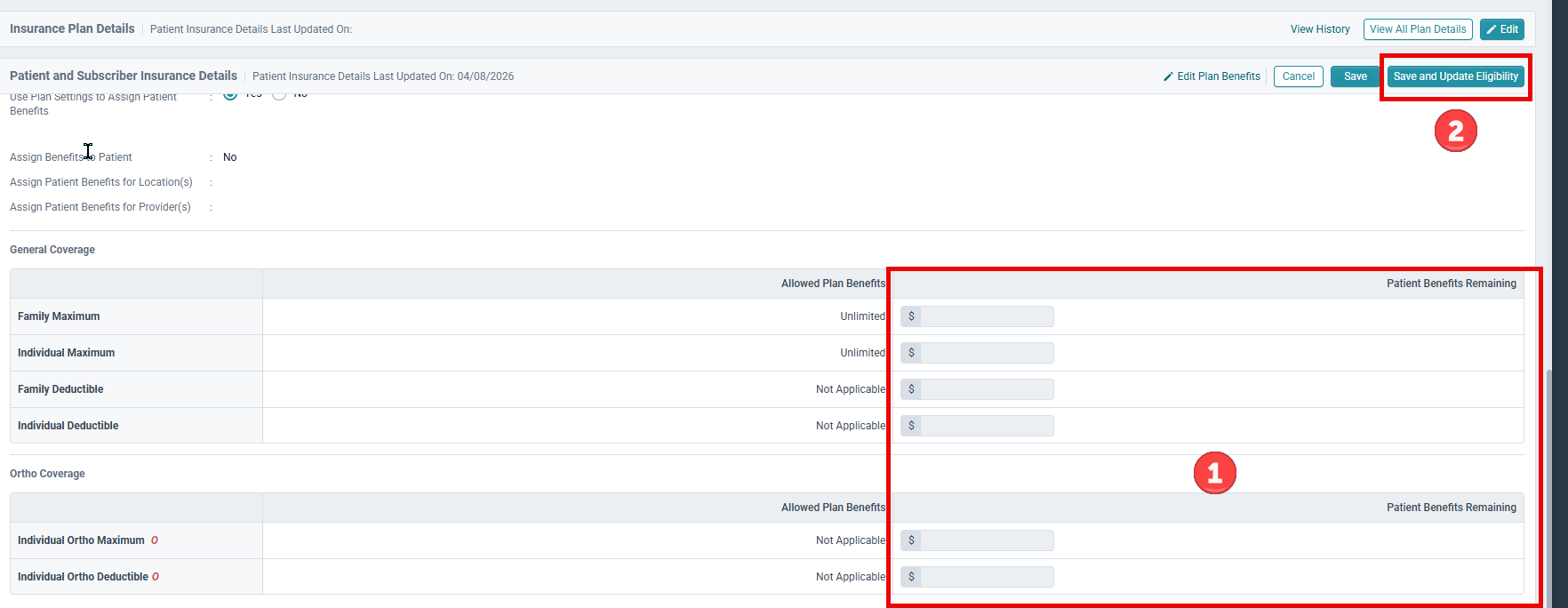This screenshot has height=608, width=1568.
Task: Select Yes for Use Plan Settings
Action: coord(230,94)
